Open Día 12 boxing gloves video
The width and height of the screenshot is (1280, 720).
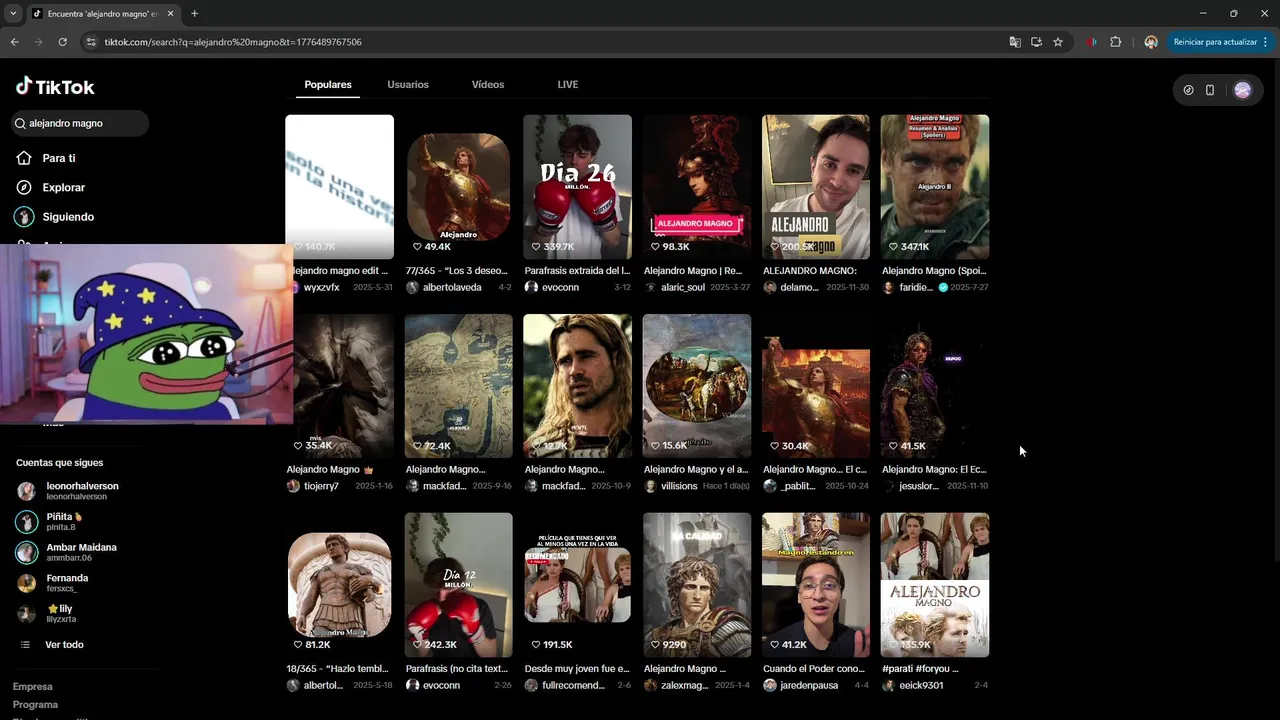click(458, 585)
